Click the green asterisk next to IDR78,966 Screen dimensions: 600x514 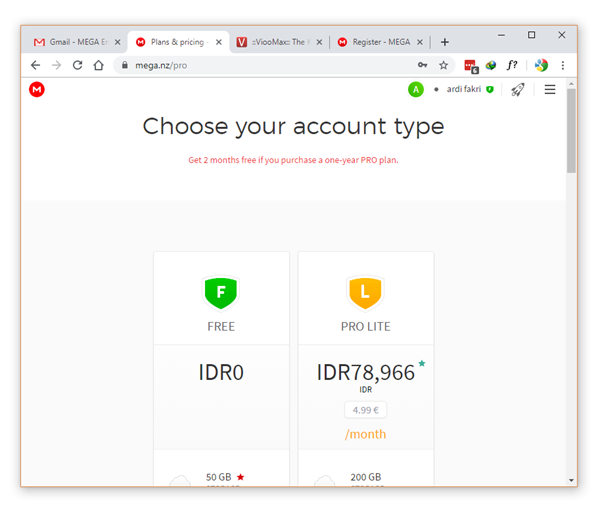422,363
